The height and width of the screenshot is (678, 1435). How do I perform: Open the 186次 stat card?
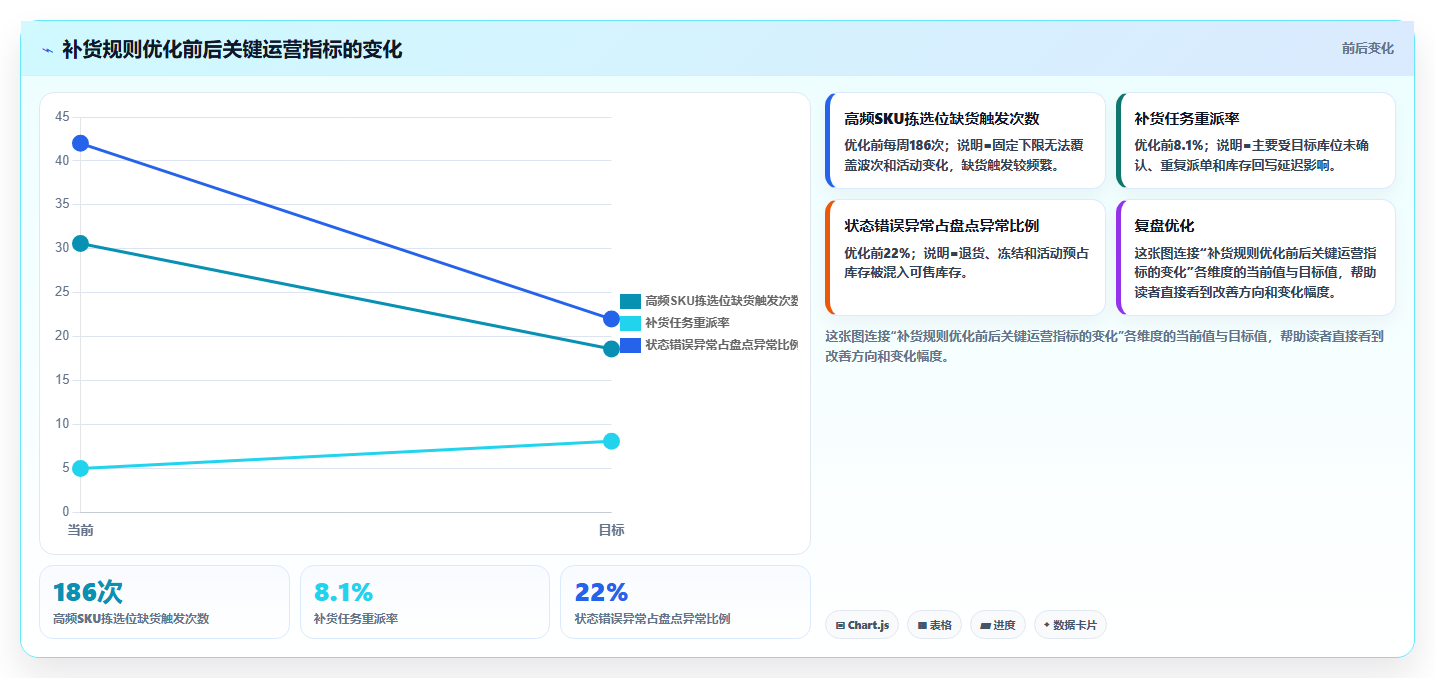[164, 602]
